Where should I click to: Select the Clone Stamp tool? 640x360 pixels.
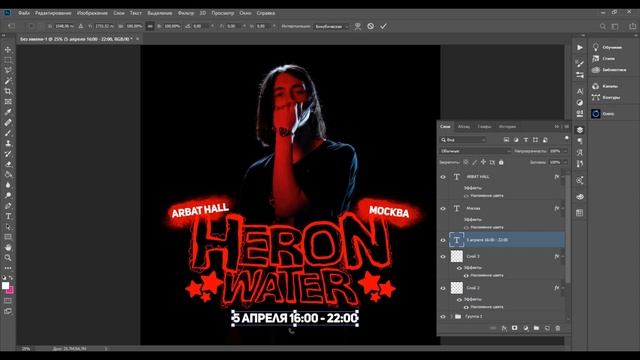[x=8, y=143]
